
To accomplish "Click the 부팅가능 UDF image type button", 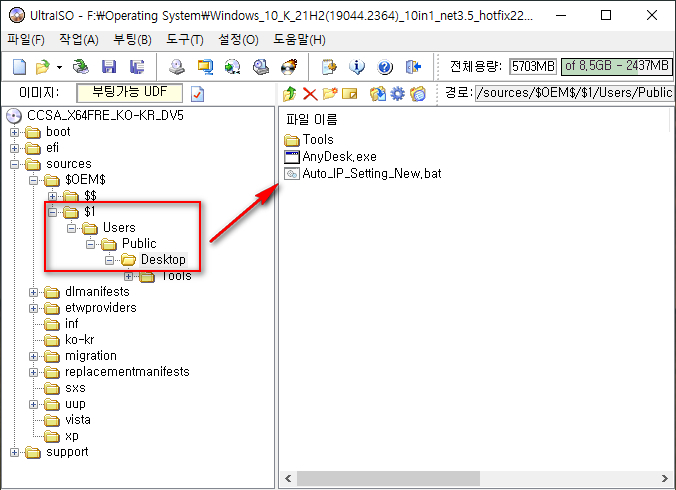I will pyautogui.click(x=129, y=93).
